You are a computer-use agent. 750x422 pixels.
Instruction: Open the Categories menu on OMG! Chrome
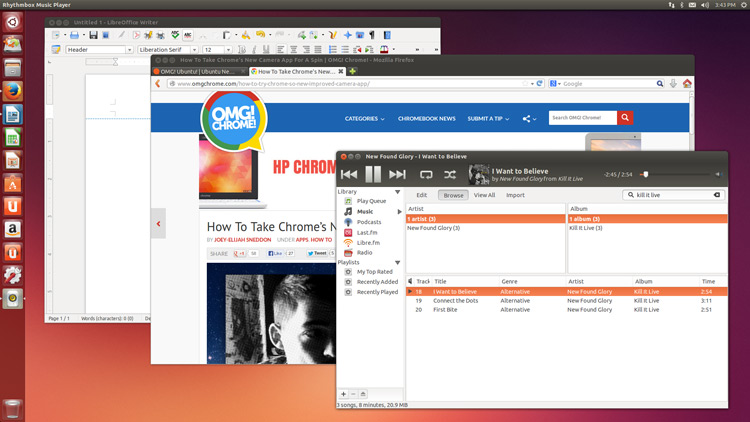[364, 118]
